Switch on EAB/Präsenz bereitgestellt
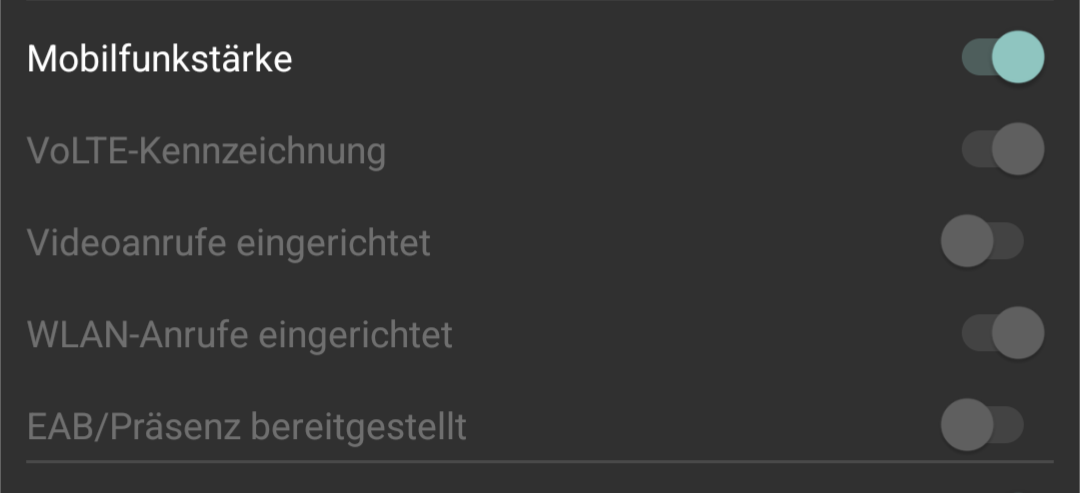 (x=982, y=426)
